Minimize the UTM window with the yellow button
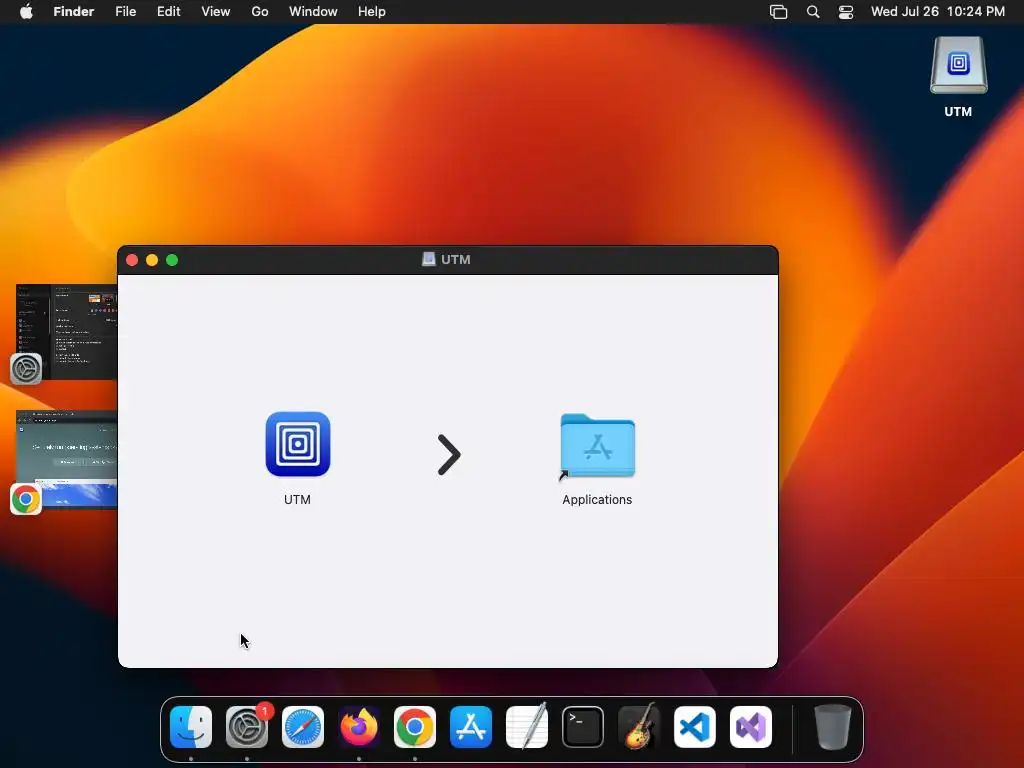Screen dimensions: 1024x768 click(152, 260)
